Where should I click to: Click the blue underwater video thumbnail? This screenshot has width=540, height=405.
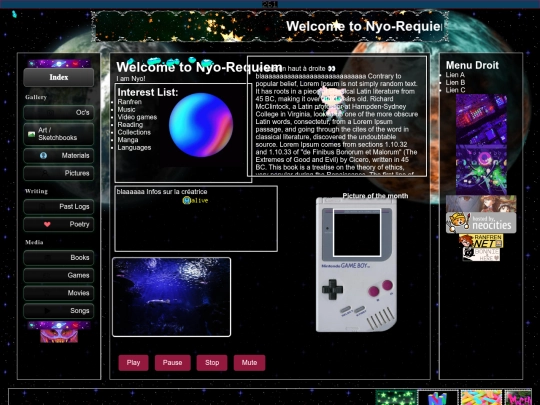pos(172,297)
